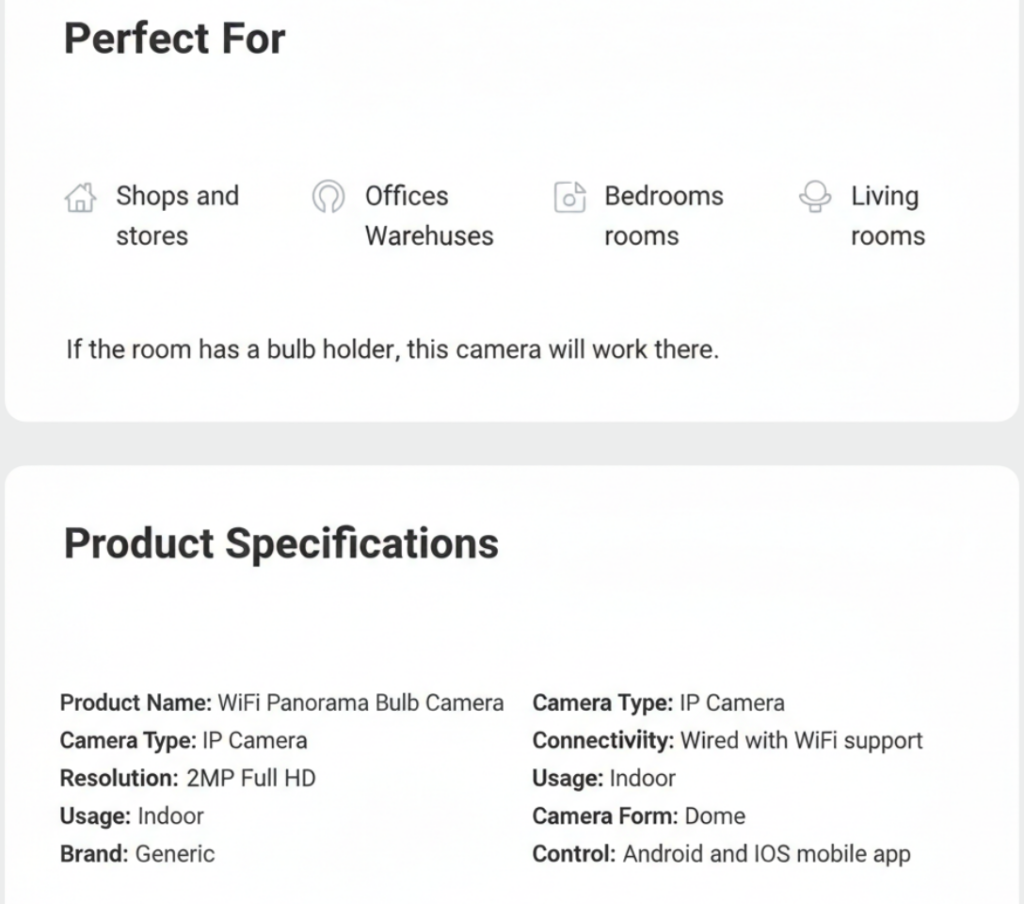Click the shop icon beside Shops and stores
Viewport: 1024px width, 904px height.
tap(79, 198)
